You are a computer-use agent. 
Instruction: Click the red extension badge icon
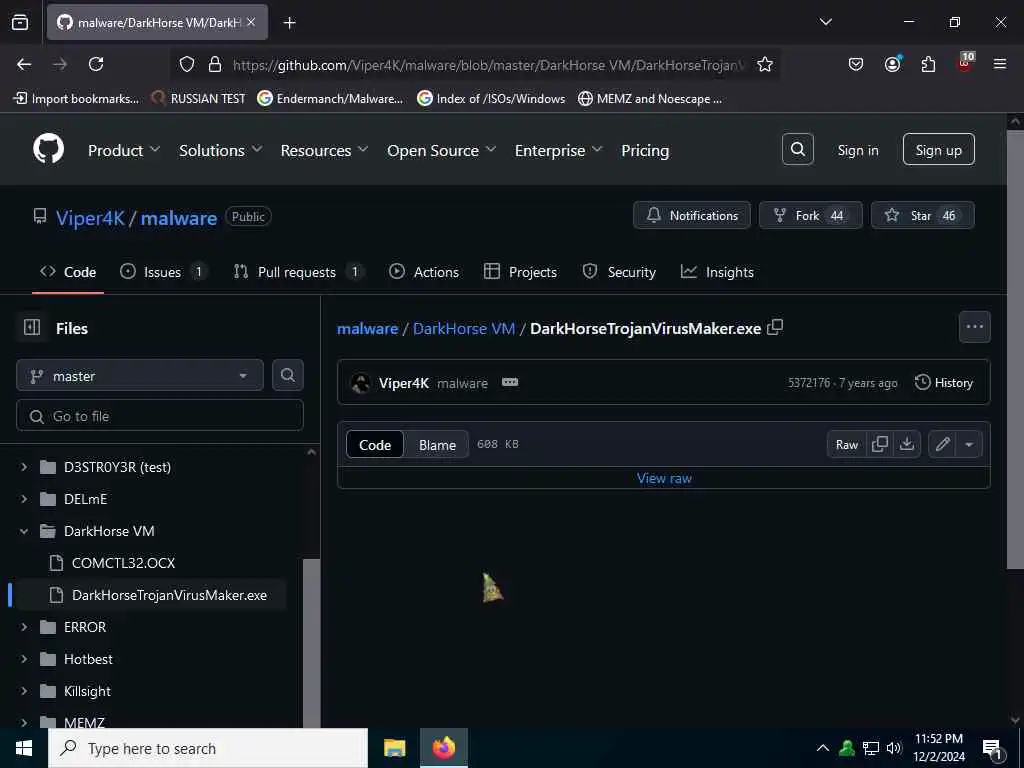pyautogui.click(x=965, y=63)
